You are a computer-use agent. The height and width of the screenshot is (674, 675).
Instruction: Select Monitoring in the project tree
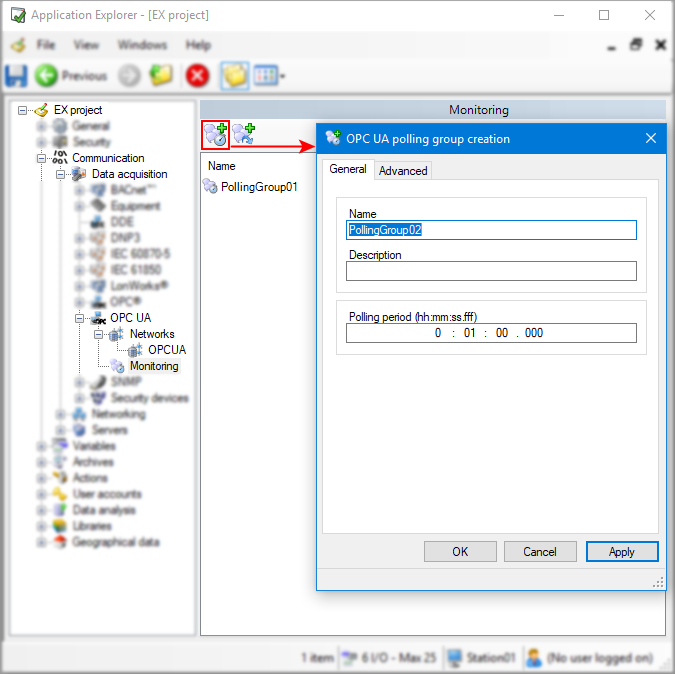pos(154,366)
